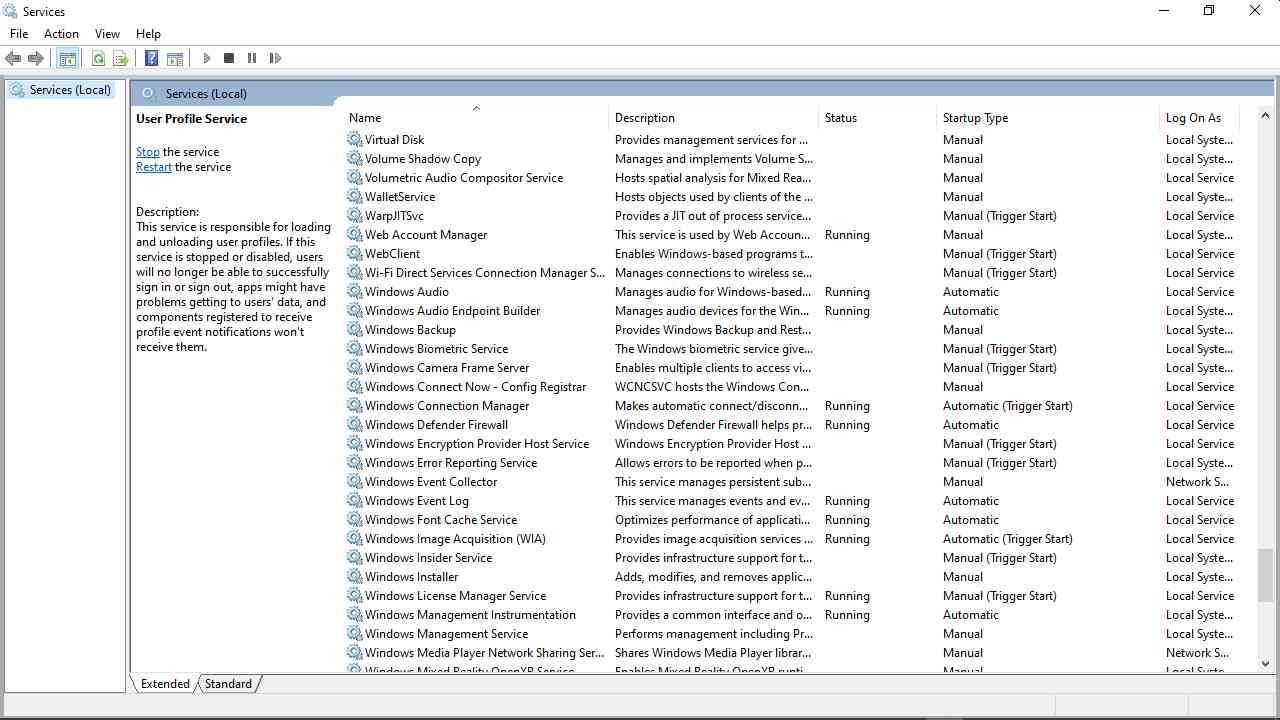Sort list by Status column header
The image size is (1280, 720).
[840, 118]
